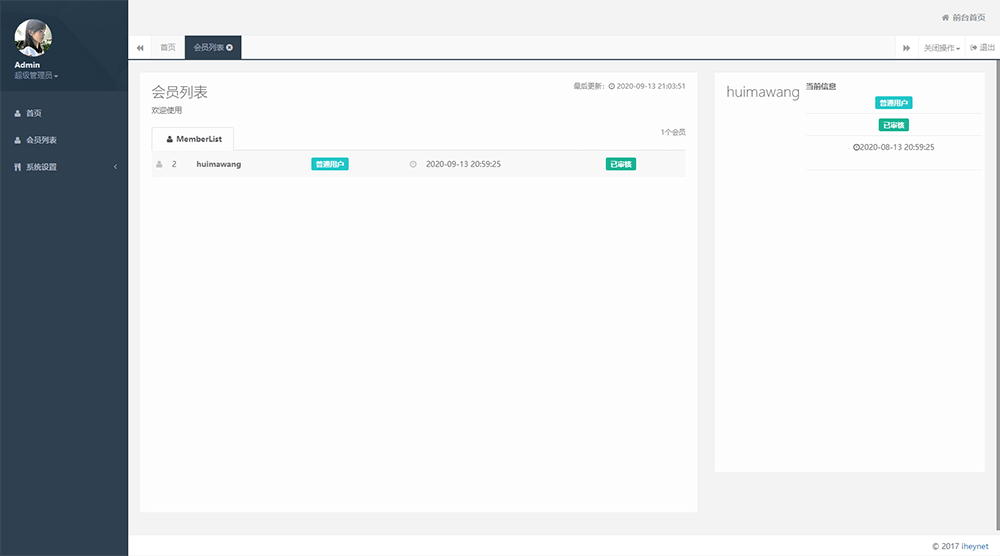Image resolution: width=1000 pixels, height=556 pixels.
Task: Click the tab scroll-left double arrow icon
Action: (x=140, y=48)
